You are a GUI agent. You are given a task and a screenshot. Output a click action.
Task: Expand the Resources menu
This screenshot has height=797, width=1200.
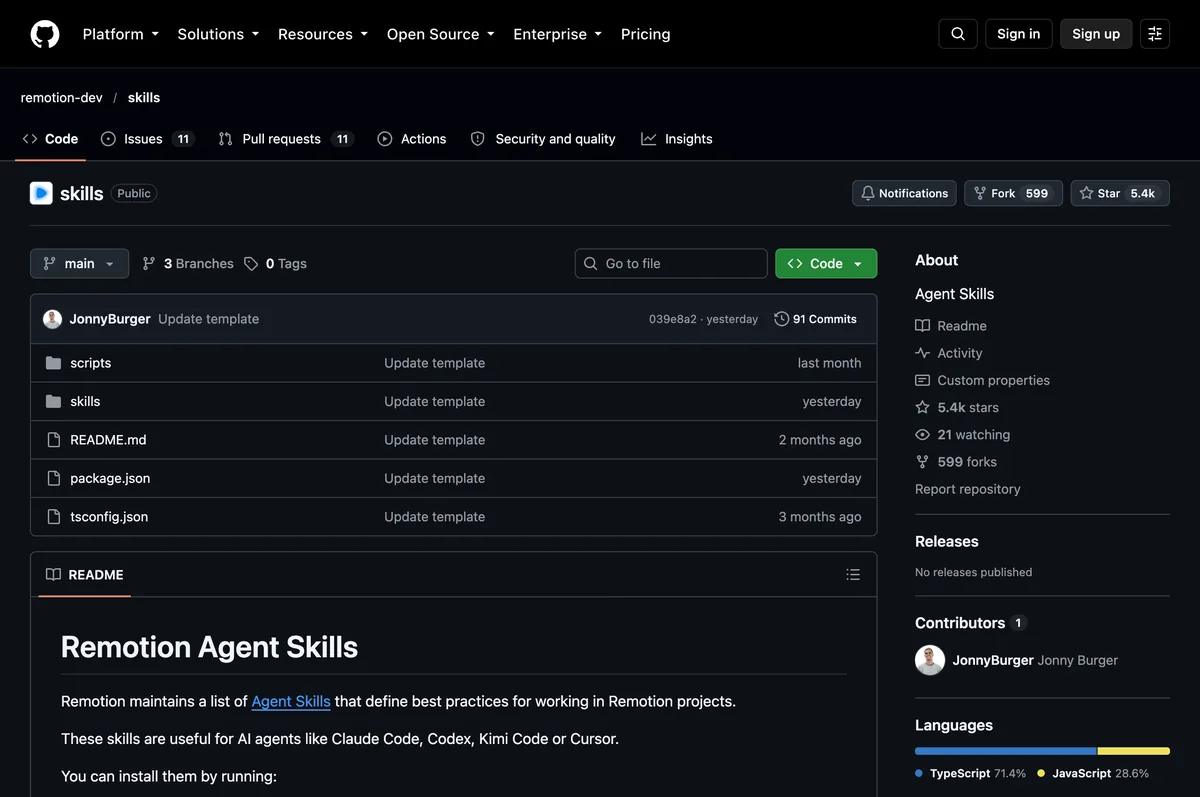coord(323,34)
